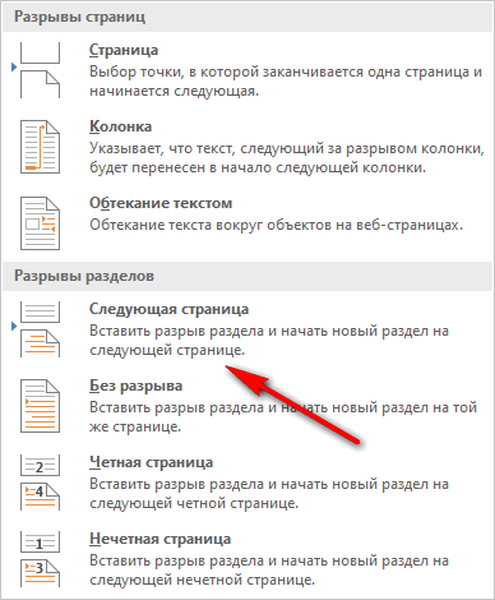
Task: Click text 'же странице.'
Action: click(x=135, y=426)
